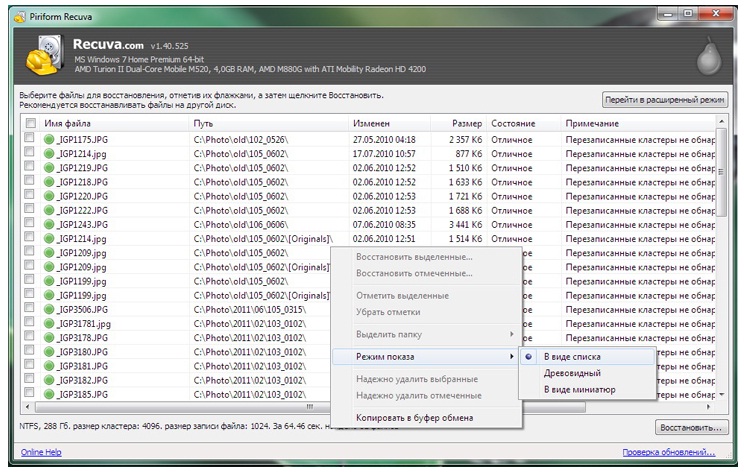Screen dimensions: 744x472
Task: Click the Piriform Recuva title bar icon
Action: click(x=20, y=17)
